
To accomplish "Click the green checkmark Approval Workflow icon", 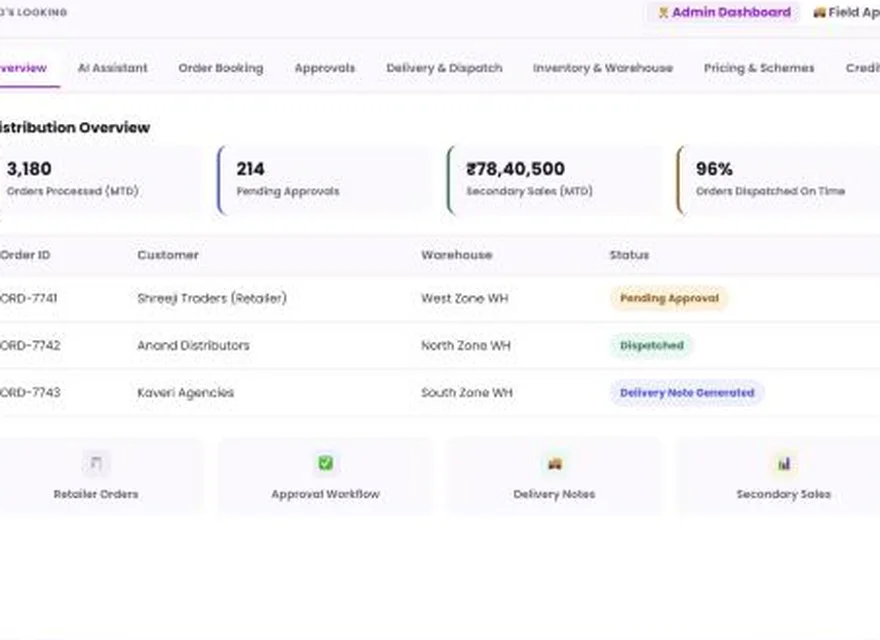I will point(326,463).
